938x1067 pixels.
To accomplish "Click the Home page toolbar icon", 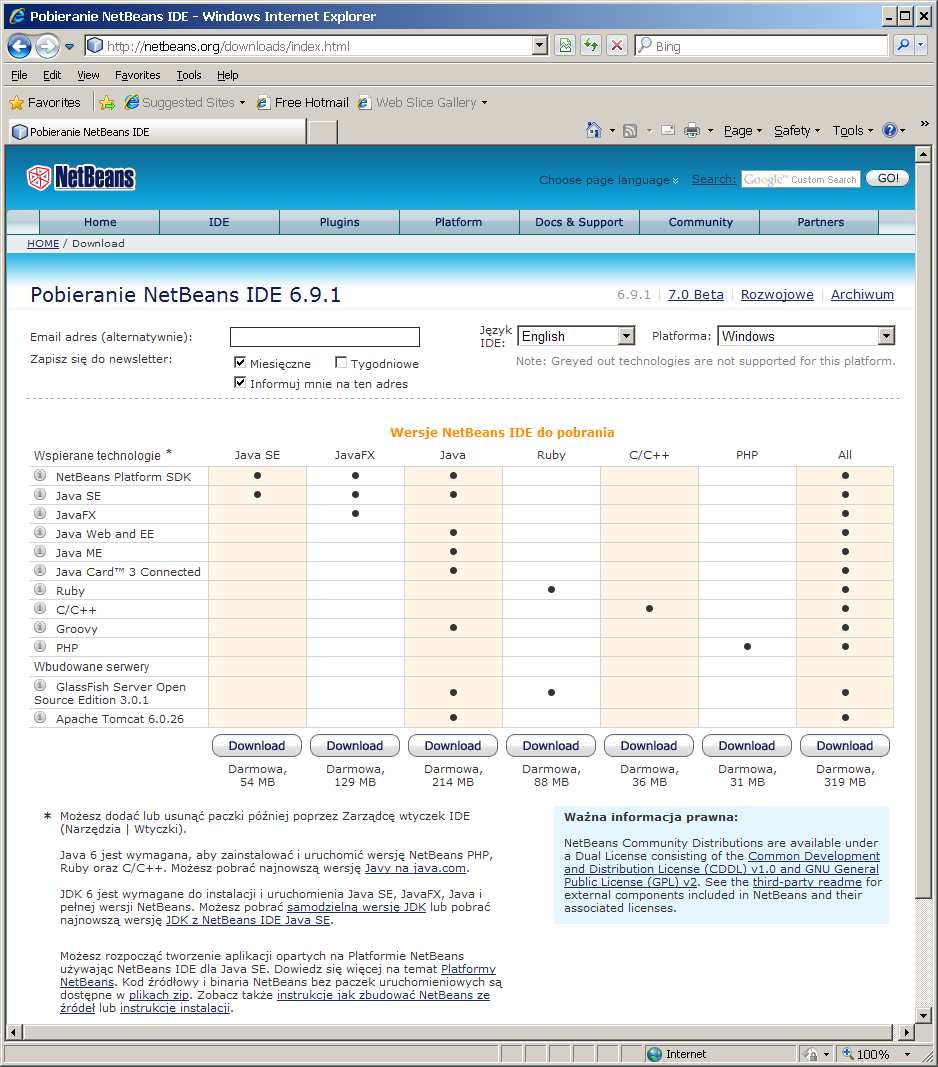I will point(594,130).
